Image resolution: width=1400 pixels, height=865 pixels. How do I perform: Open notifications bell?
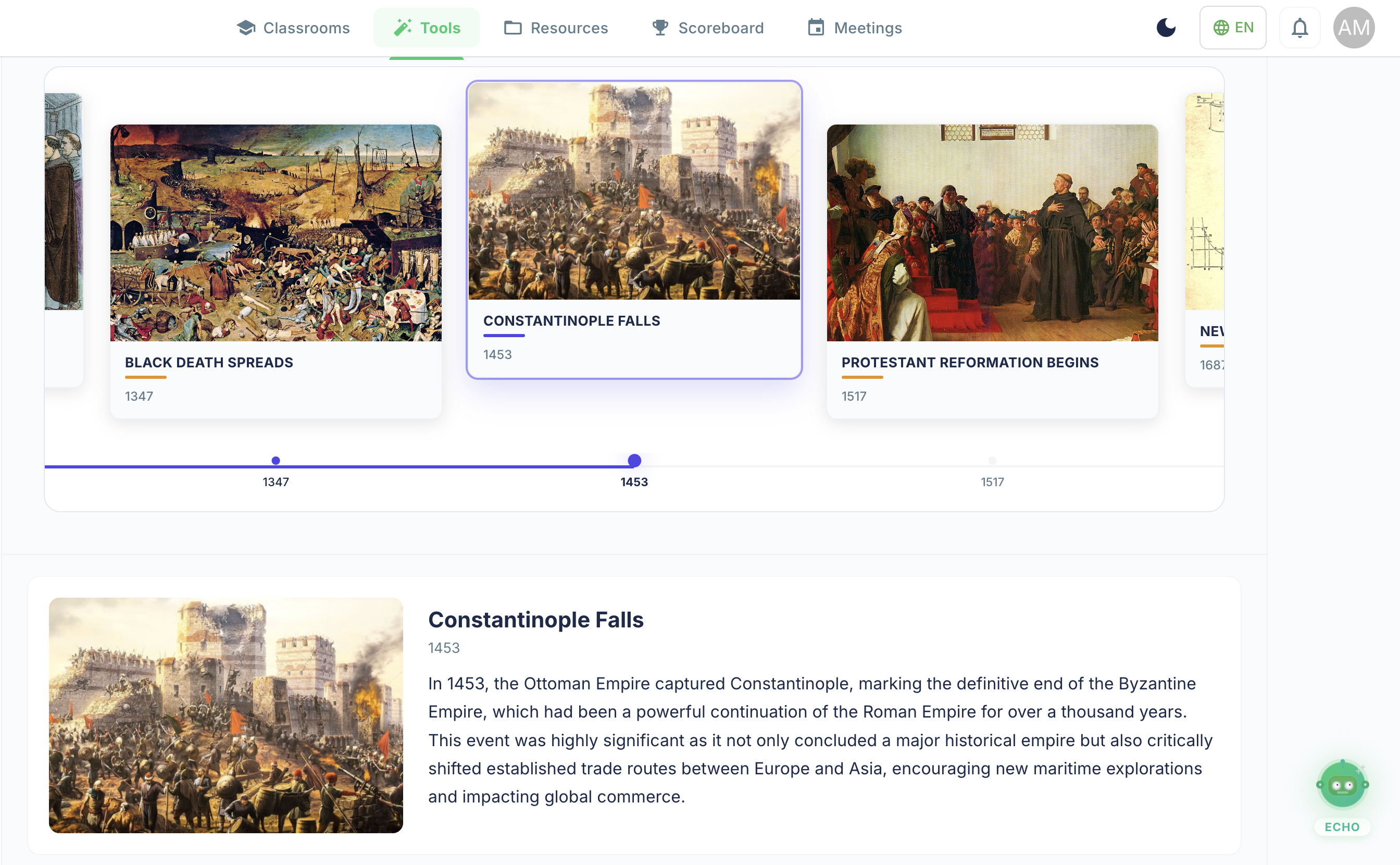(1299, 28)
